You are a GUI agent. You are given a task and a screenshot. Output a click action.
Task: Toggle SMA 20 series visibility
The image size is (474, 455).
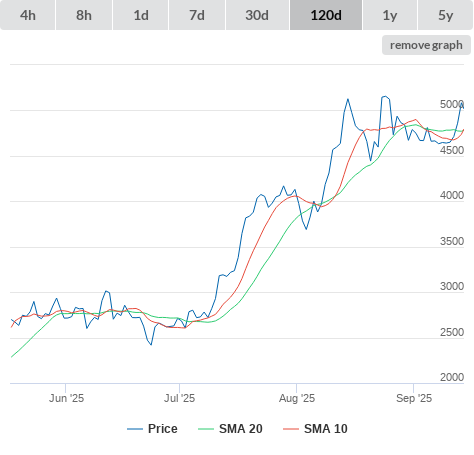241,429
